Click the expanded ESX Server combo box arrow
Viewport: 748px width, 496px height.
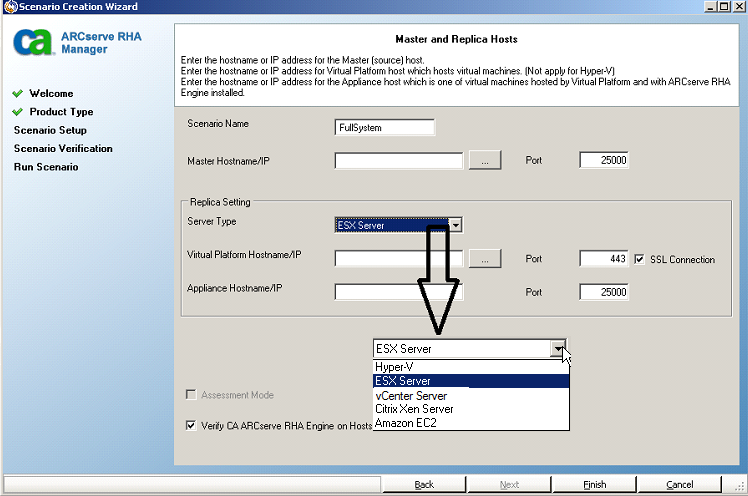tap(560, 349)
